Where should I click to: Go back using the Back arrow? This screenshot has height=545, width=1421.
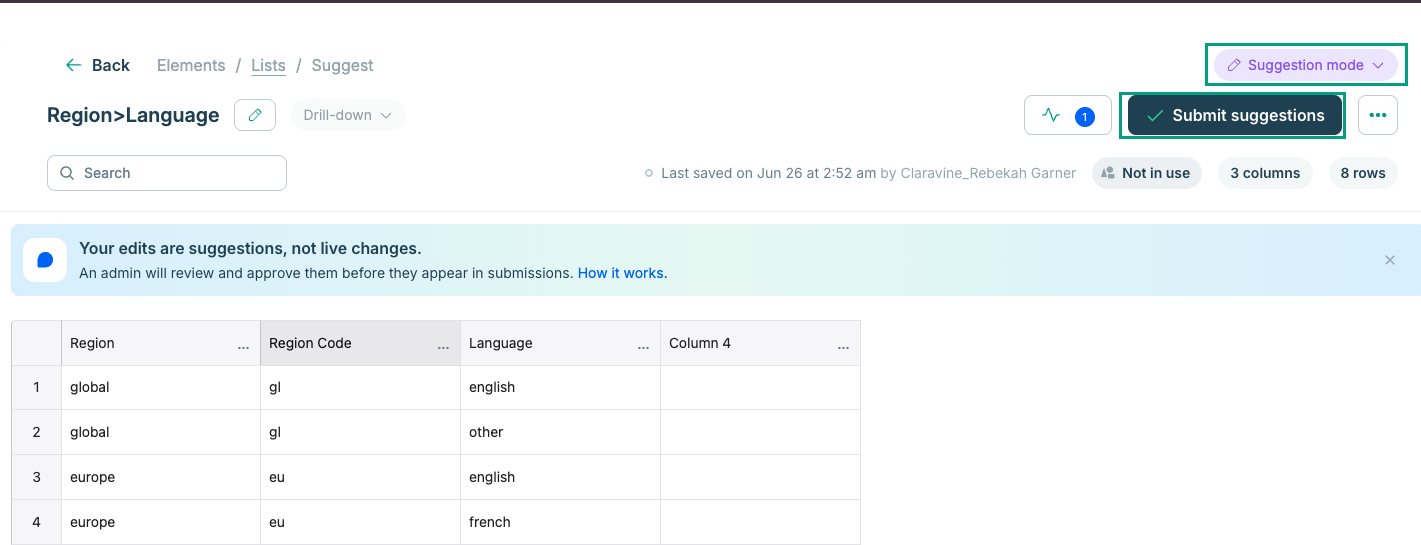[97, 65]
